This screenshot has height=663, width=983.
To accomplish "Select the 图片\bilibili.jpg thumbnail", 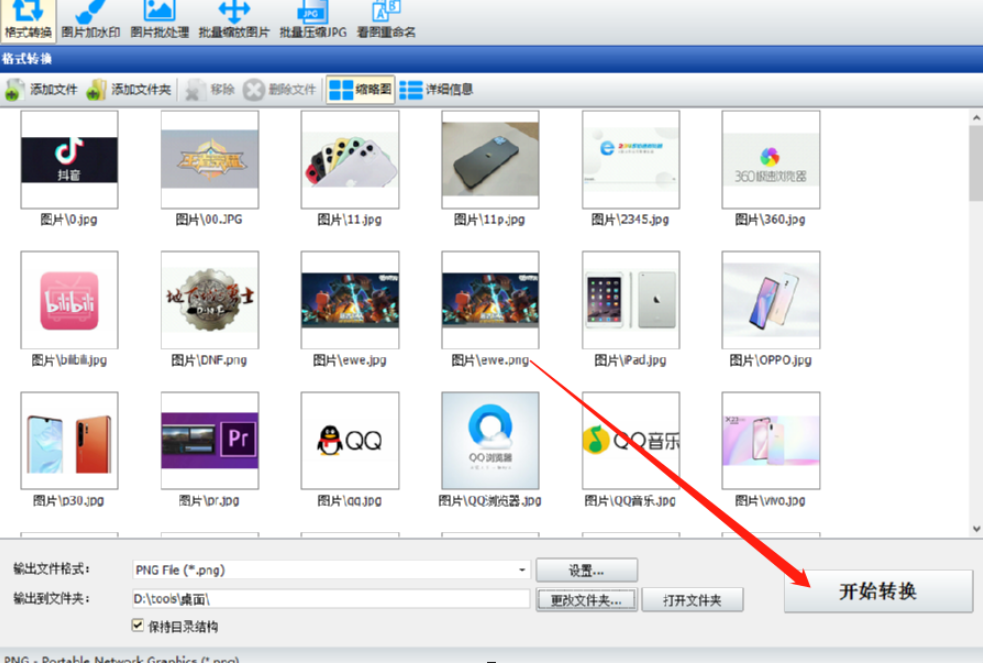I will pyautogui.click(x=68, y=300).
